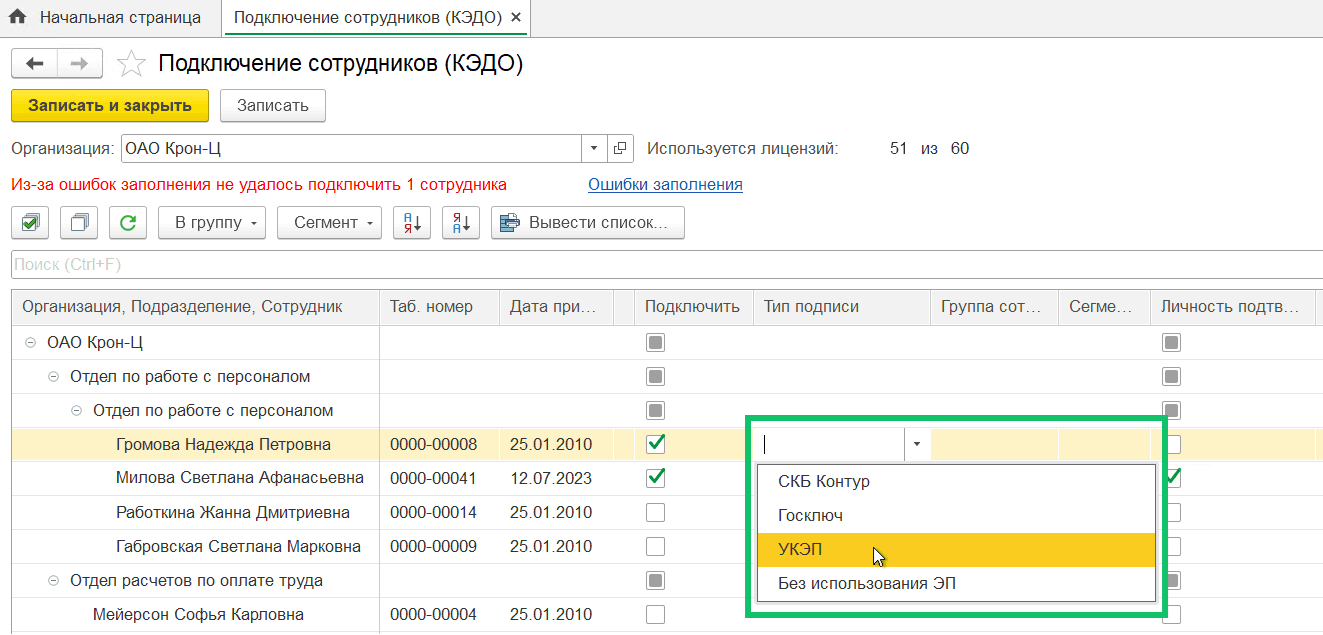Check Подключить for Габровская Светлана Марковна

click(655, 546)
